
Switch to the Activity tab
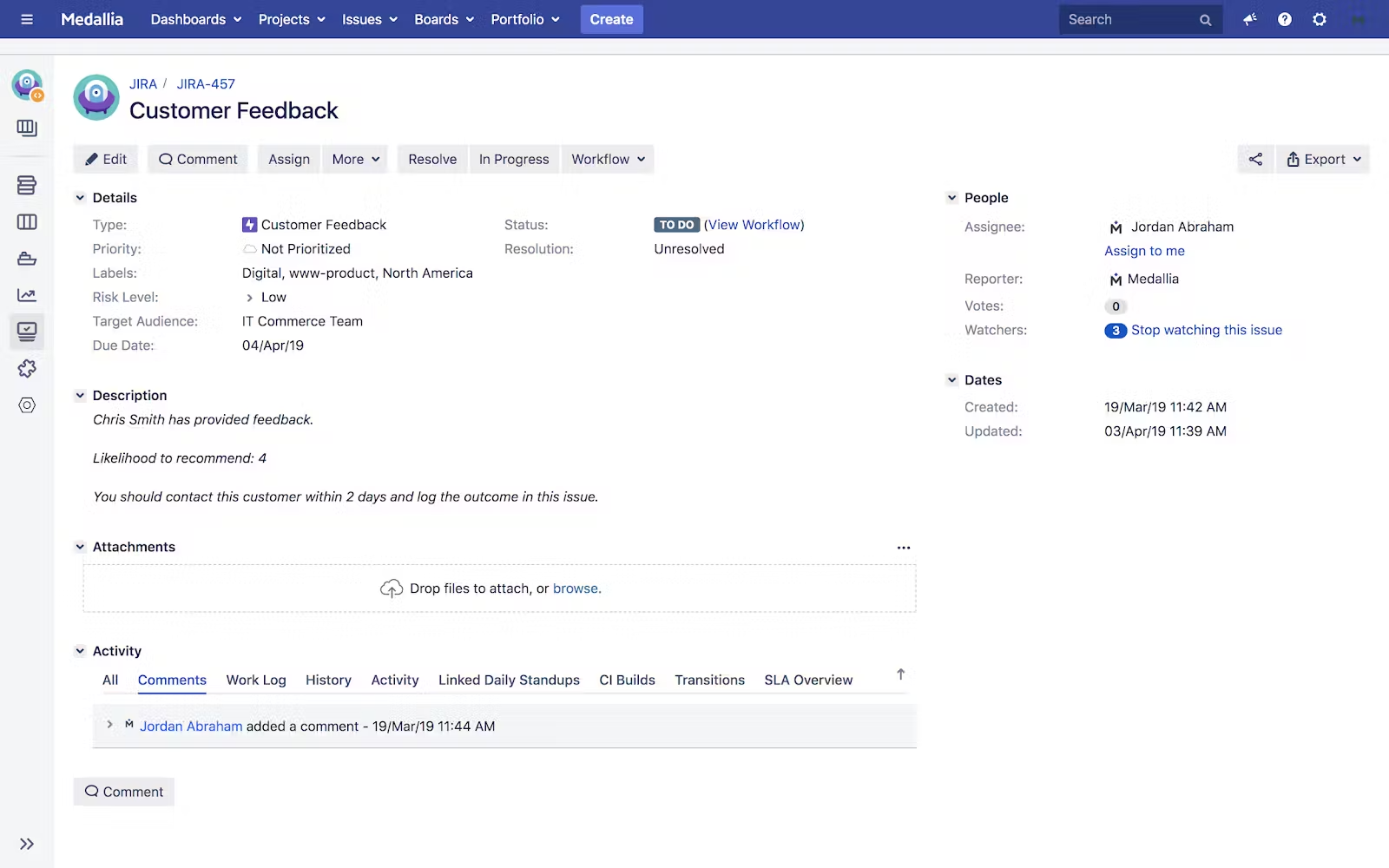(x=395, y=680)
